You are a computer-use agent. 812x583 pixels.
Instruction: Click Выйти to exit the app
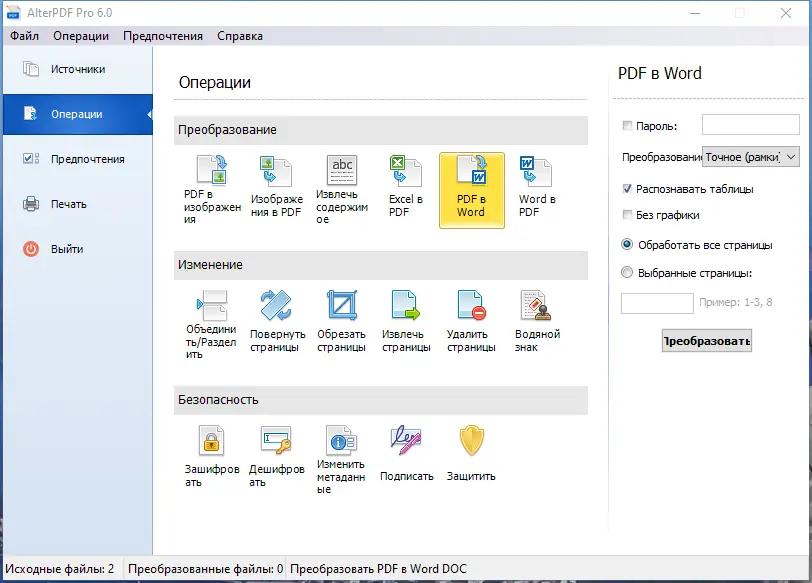[78, 249]
